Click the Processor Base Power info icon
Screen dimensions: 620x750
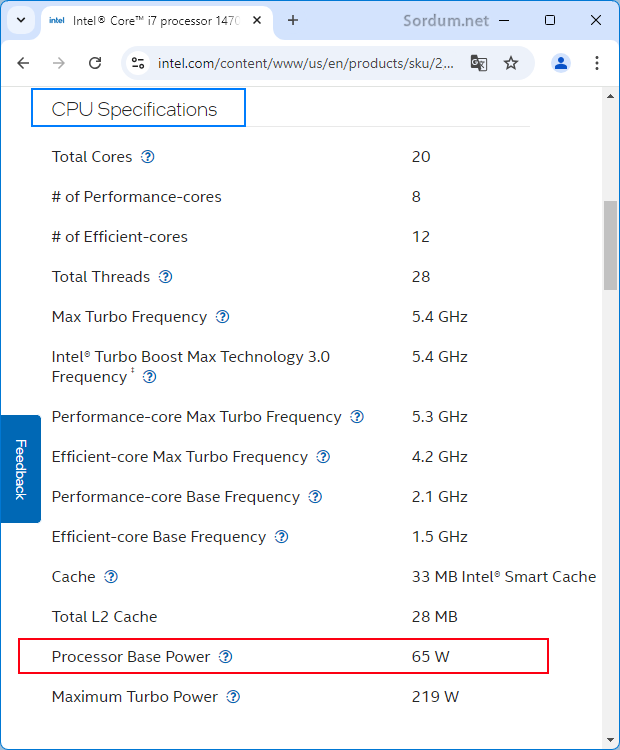point(225,657)
